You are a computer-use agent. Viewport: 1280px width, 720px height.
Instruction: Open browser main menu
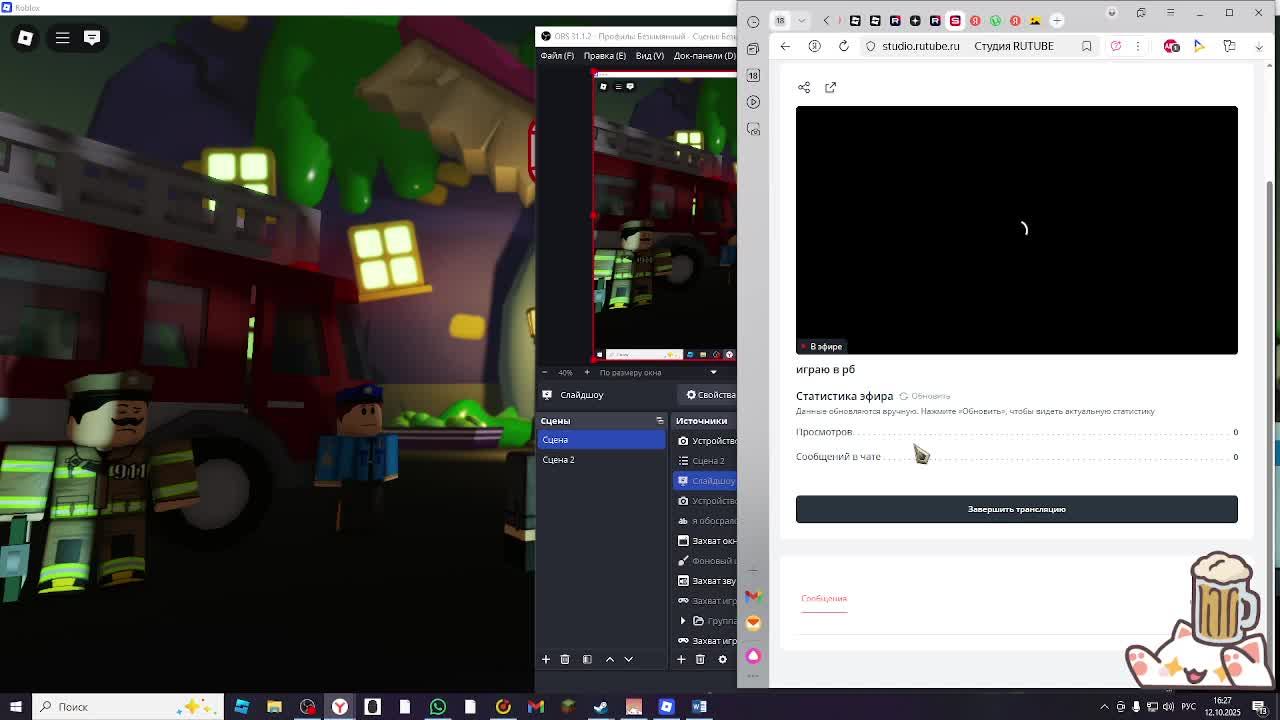click(x=1170, y=13)
